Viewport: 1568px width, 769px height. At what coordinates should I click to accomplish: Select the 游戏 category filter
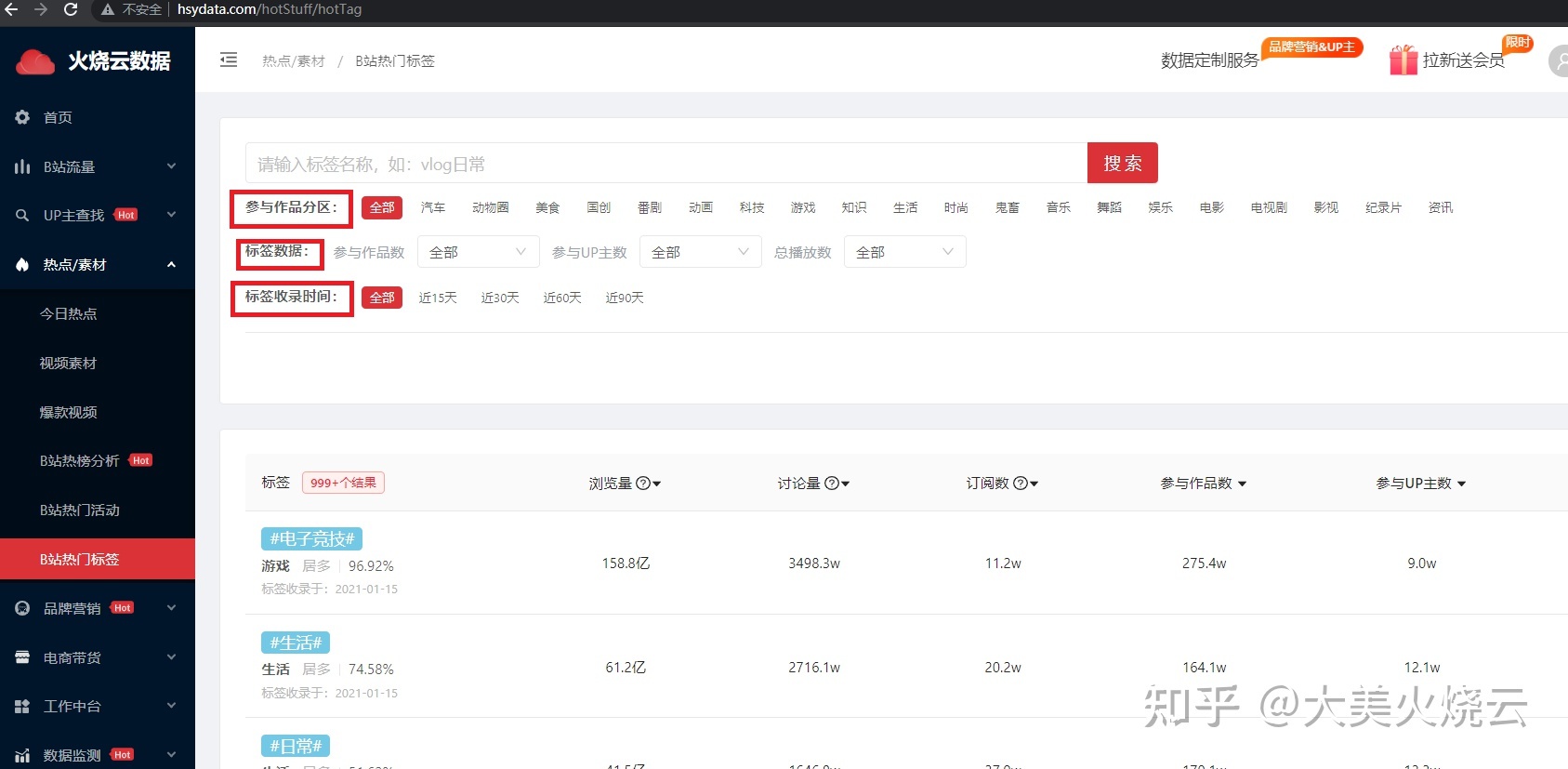pos(803,207)
